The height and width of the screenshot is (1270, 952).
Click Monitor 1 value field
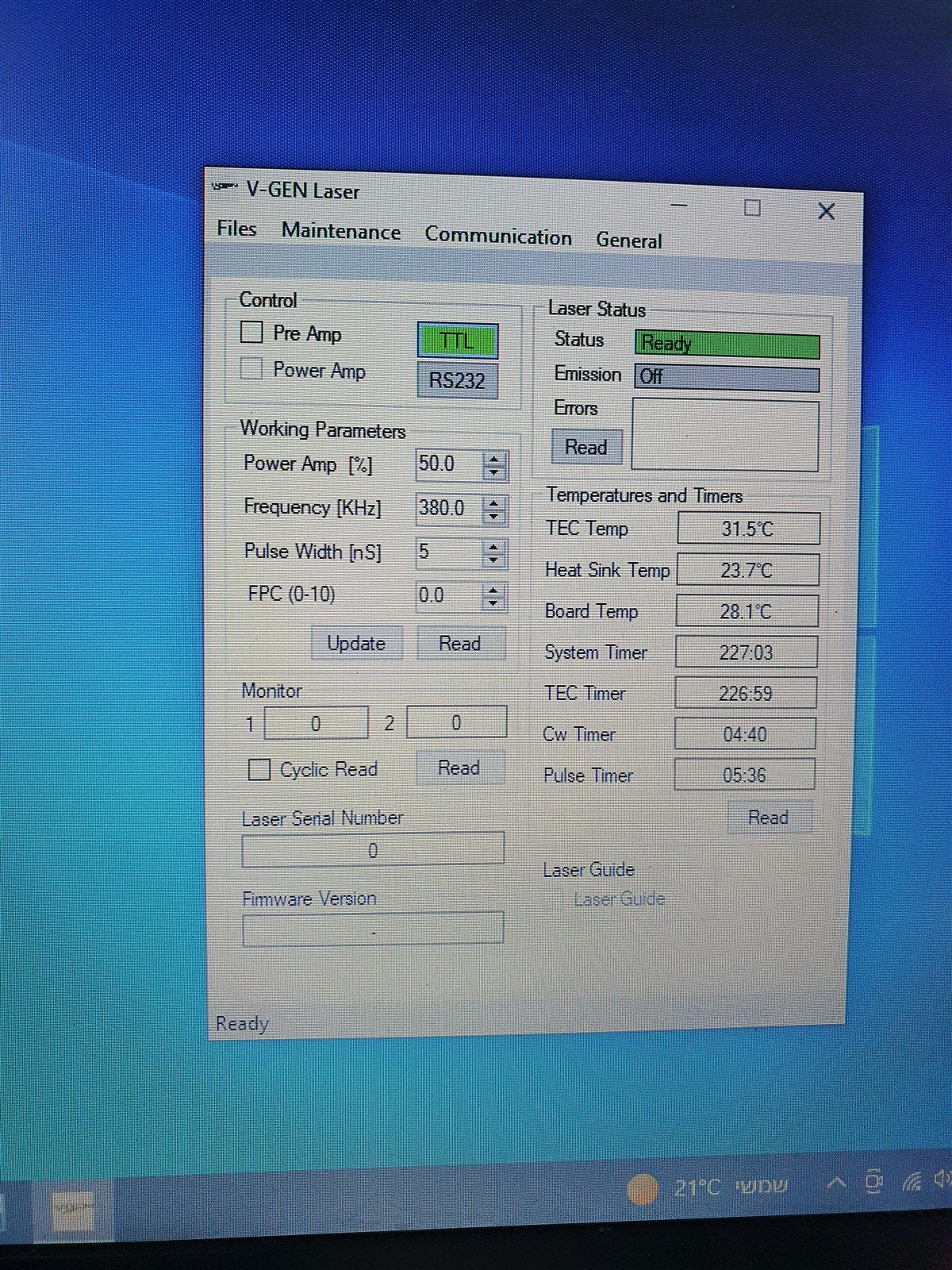[x=316, y=723]
